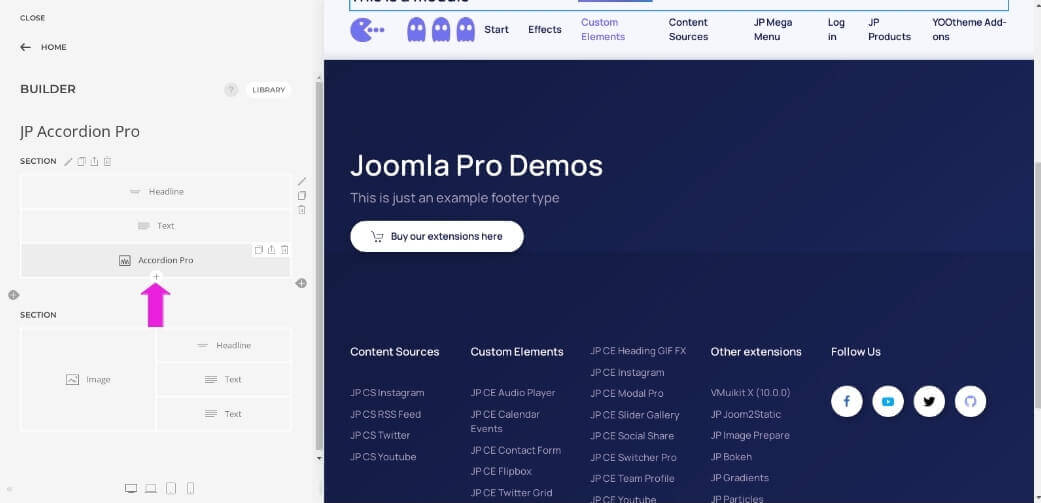1041x503 pixels.
Task: Open JP CS RSS Feed footer link
Action: click(386, 414)
